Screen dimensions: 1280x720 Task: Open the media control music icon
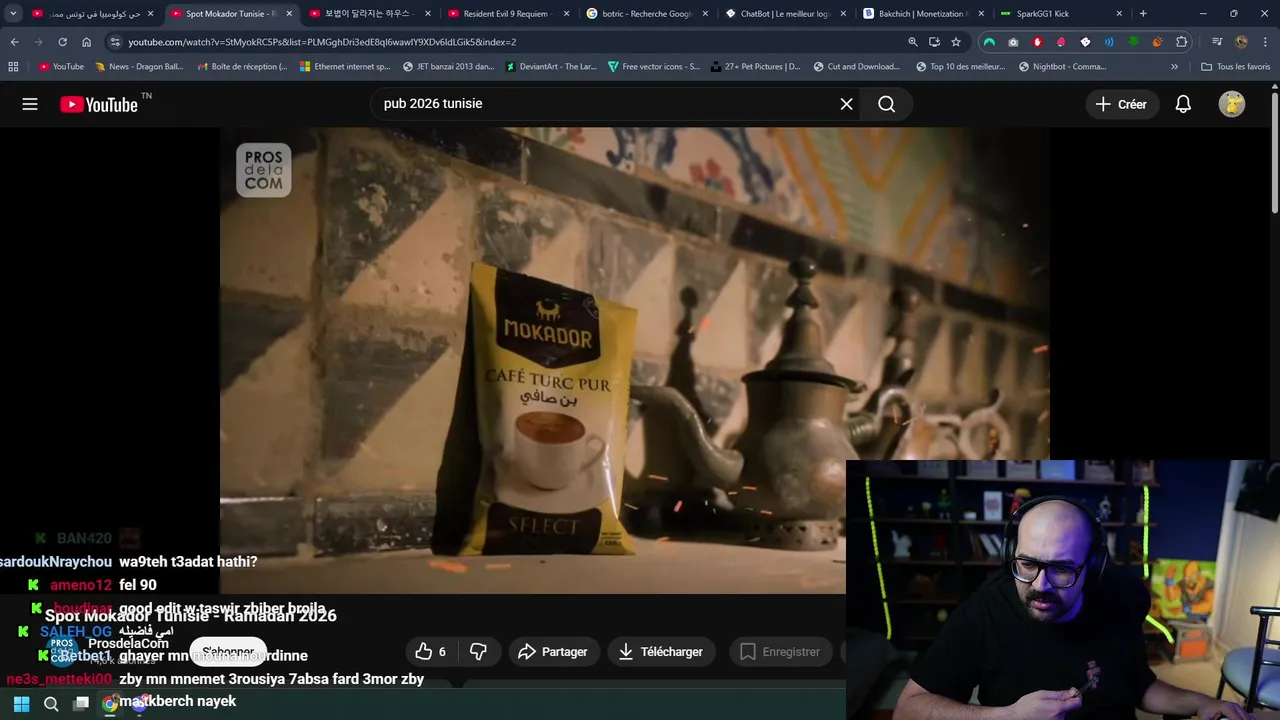[x=1217, y=42]
